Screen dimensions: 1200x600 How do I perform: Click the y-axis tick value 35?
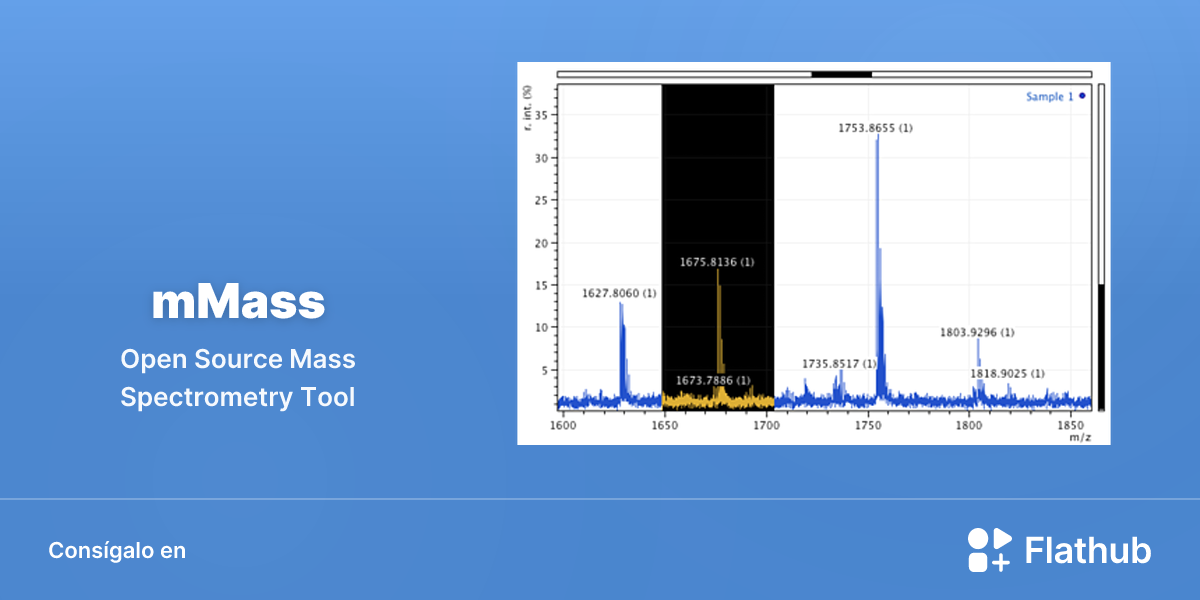coord(541,115)
